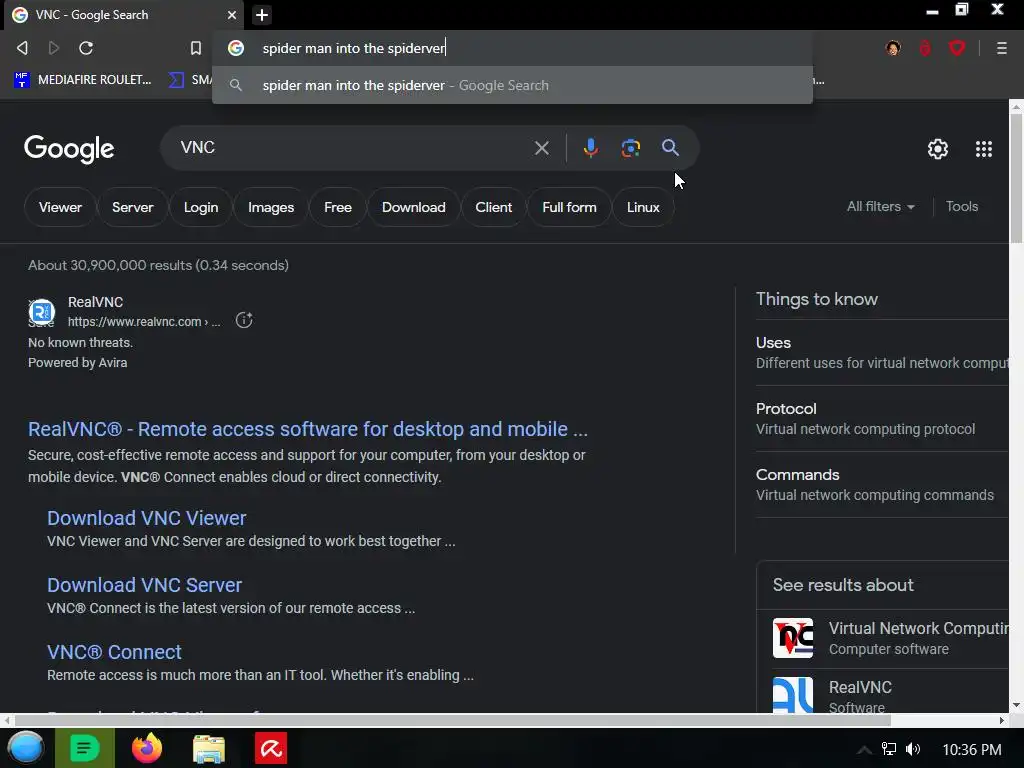Search by image with Google Lens icon
This screenshot has width=1024, height=768.
(630, 148)
